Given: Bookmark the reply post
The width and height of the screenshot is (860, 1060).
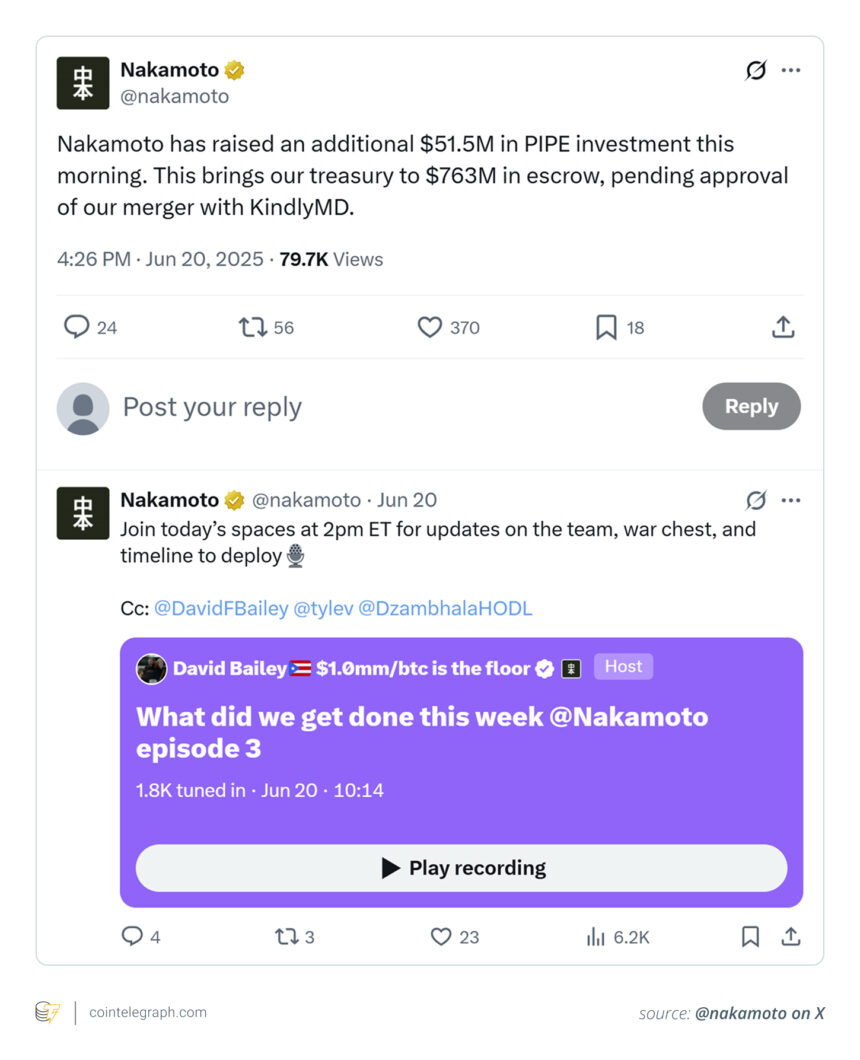Looking at the screenshot, I should pyautogui.click(x=750, y=937).
